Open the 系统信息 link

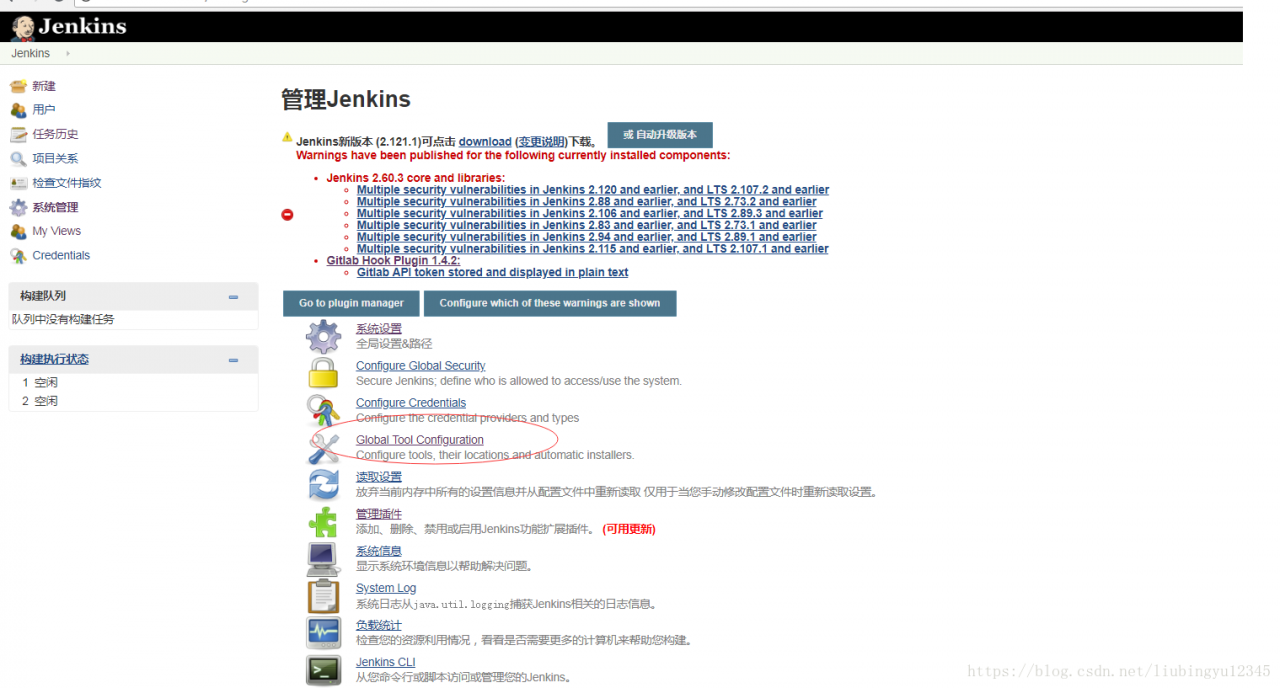(x=379, y=551)
